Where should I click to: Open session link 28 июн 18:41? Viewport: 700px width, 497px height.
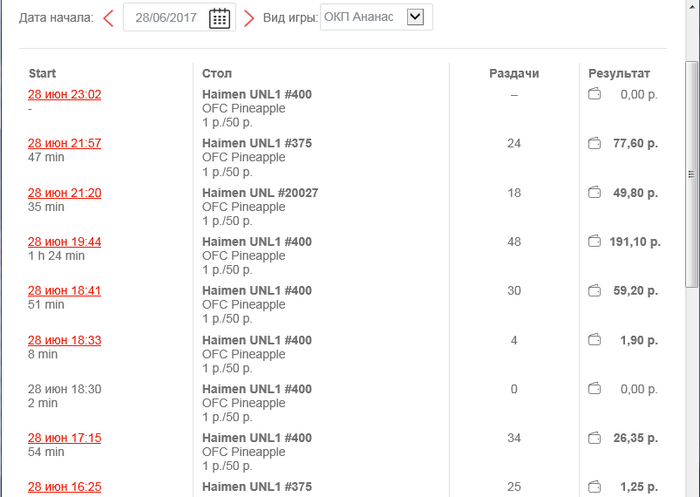64,291
